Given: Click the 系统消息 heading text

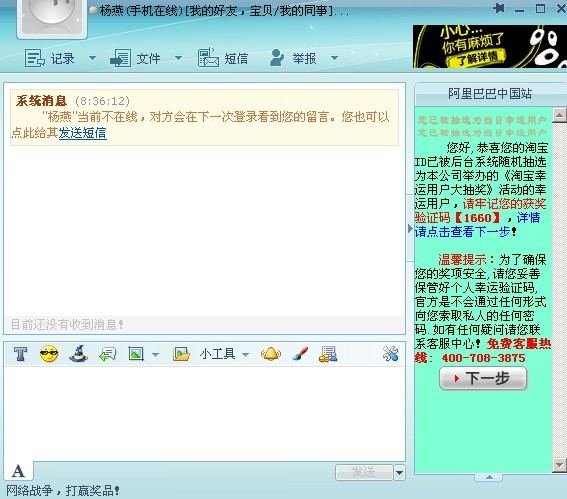Looking at the screenshot, I should (x=41, y=101).
